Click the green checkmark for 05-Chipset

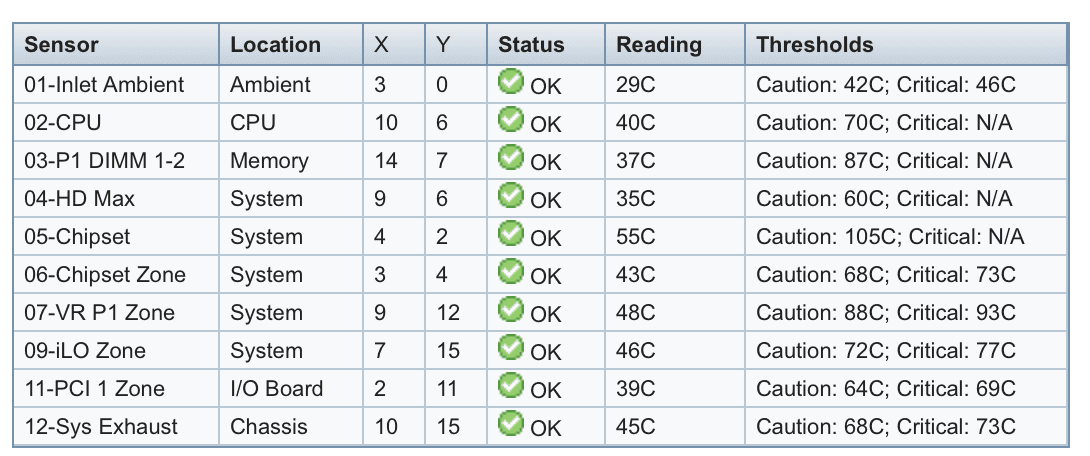click(510, 234)
